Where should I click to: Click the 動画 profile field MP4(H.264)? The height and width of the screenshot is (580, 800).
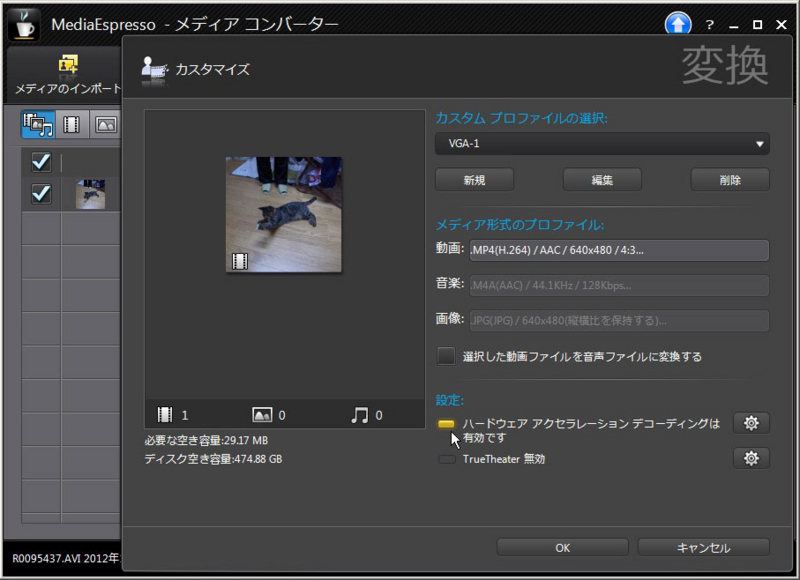coord(619,250)
